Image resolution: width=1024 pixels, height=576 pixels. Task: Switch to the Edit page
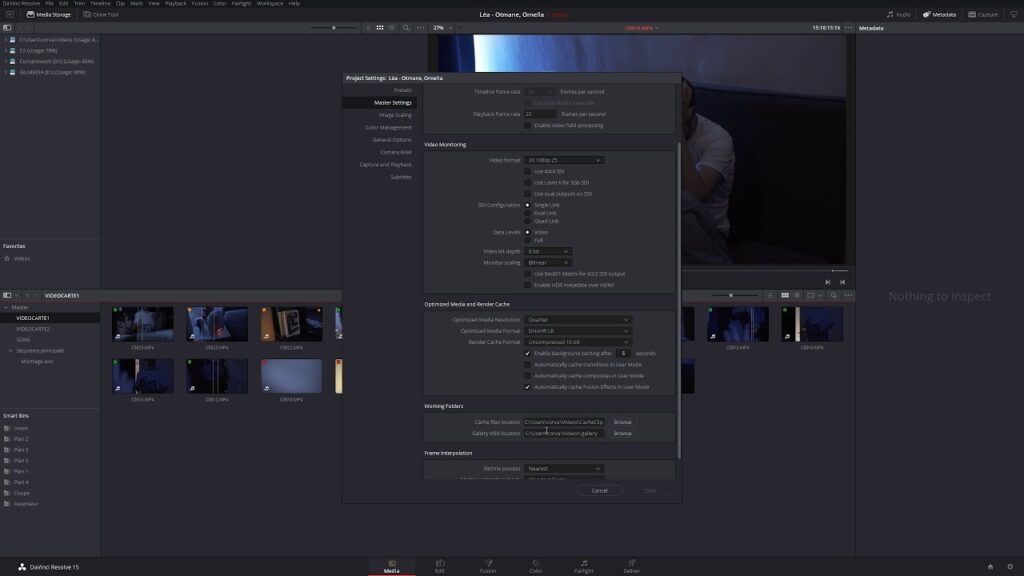point(440,566)
